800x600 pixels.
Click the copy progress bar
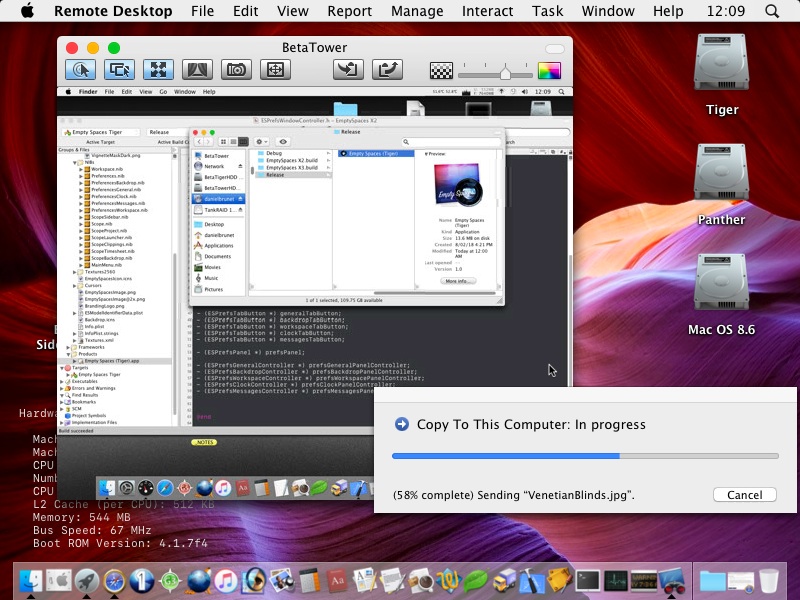[x=585, y=456]
